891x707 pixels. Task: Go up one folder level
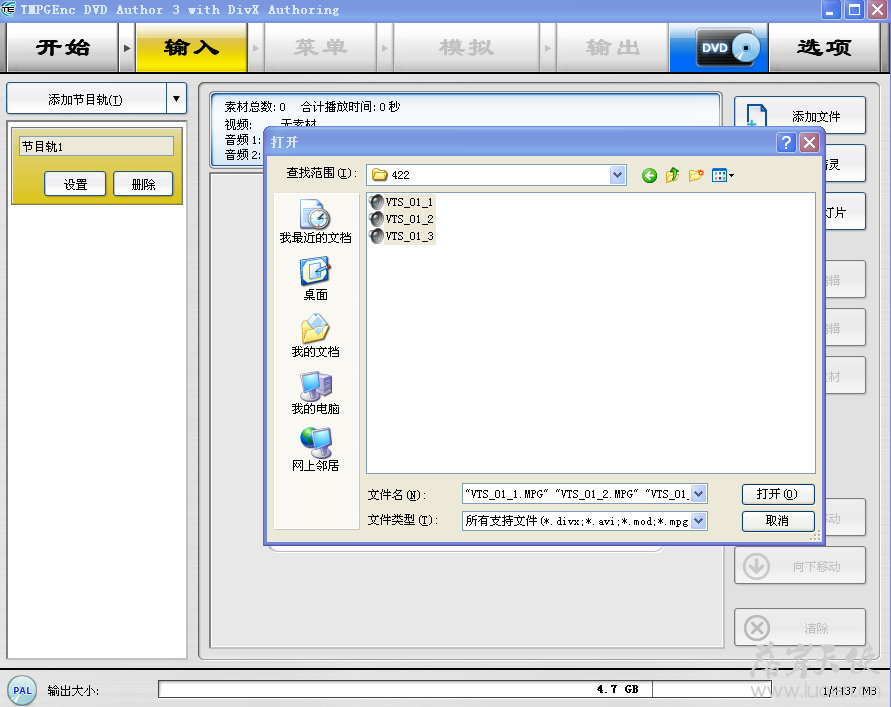[x=672, y=175]
